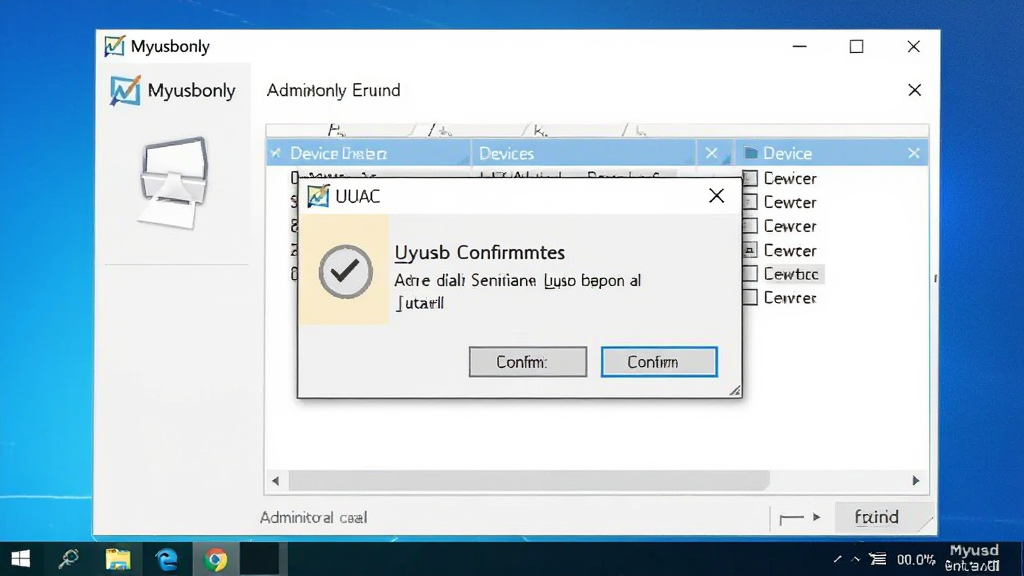Click the Myusbonly icon in the title bar
This screenshot has width=1024, height=576.
(x=115, y=46)
